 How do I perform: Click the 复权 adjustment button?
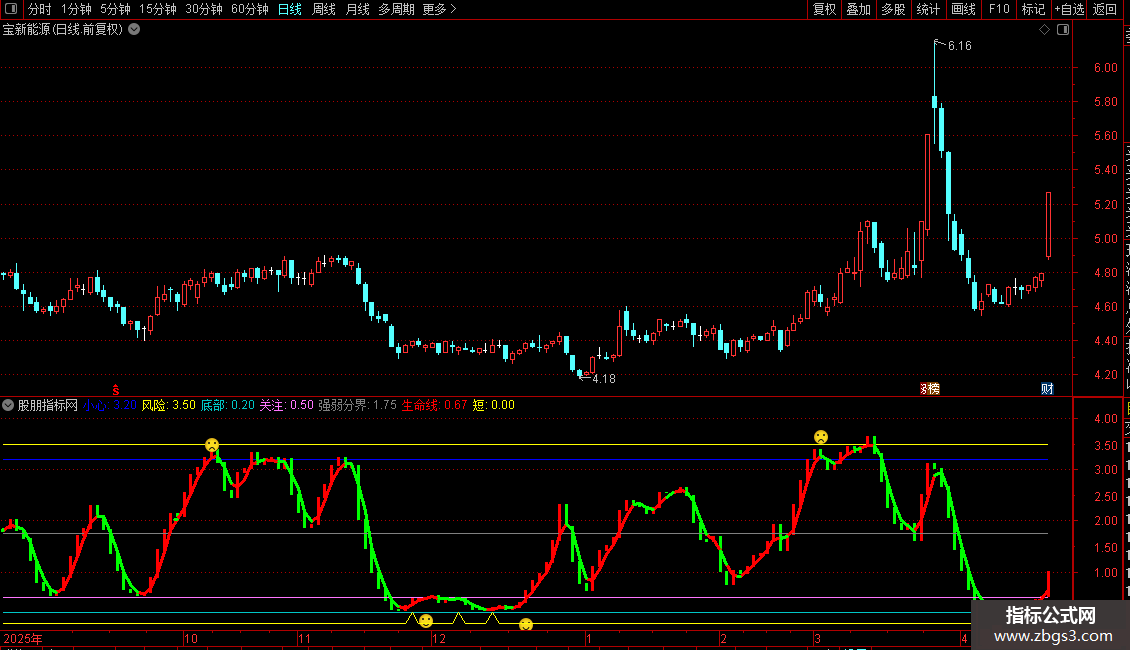824,9
